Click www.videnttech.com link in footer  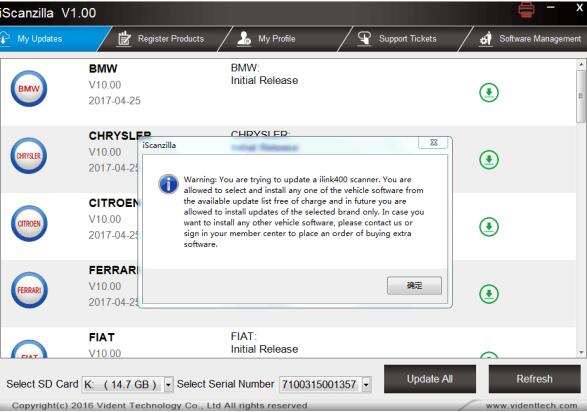pyautogui.click(x=532, y=406)
